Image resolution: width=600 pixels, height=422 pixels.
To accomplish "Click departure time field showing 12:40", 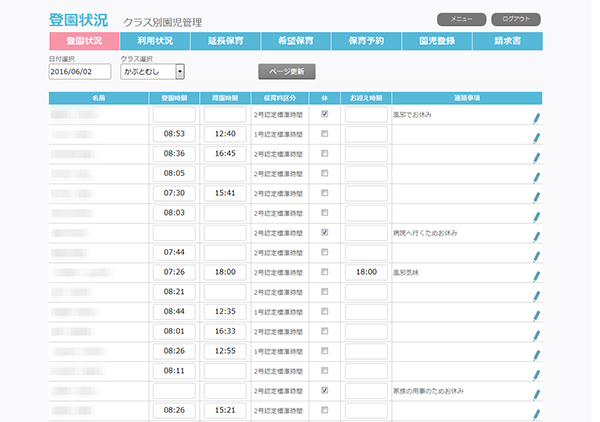I will [x=225, y=134].
